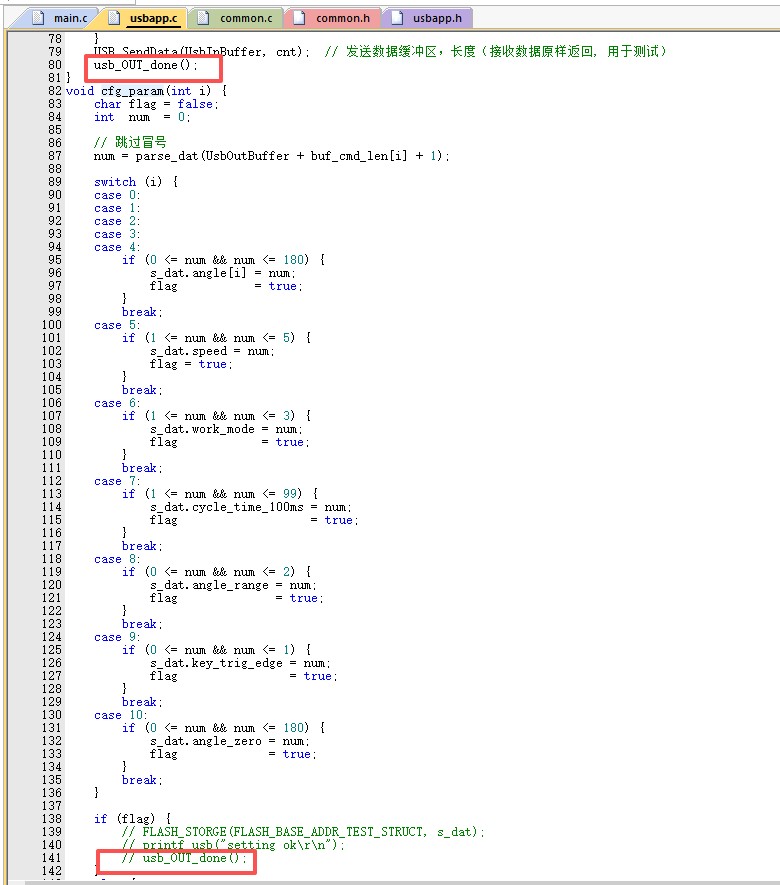Click the green file icon on common.c tab
Viewport: 780px width, 885px height.
click(x=204, y=18)
